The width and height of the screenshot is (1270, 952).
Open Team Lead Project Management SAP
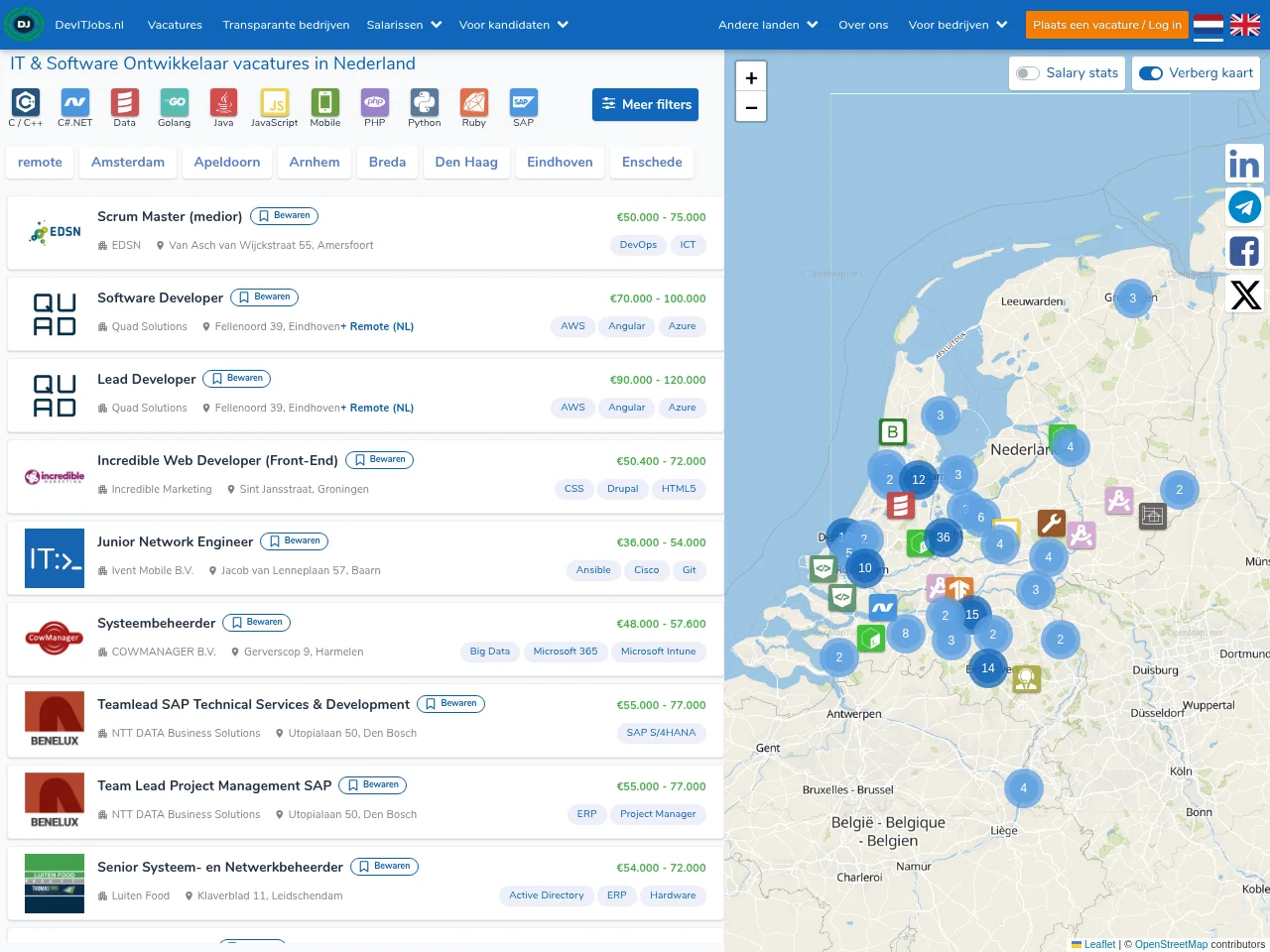tap(214, 785)
